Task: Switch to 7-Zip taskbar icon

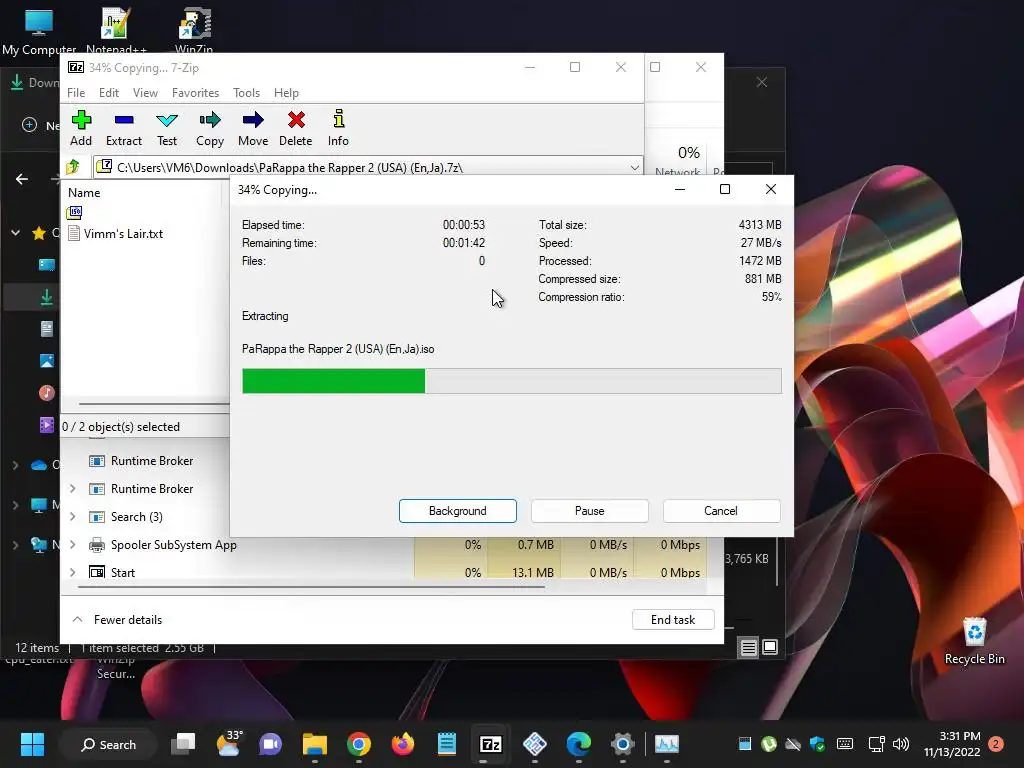Action: [490, 744]
